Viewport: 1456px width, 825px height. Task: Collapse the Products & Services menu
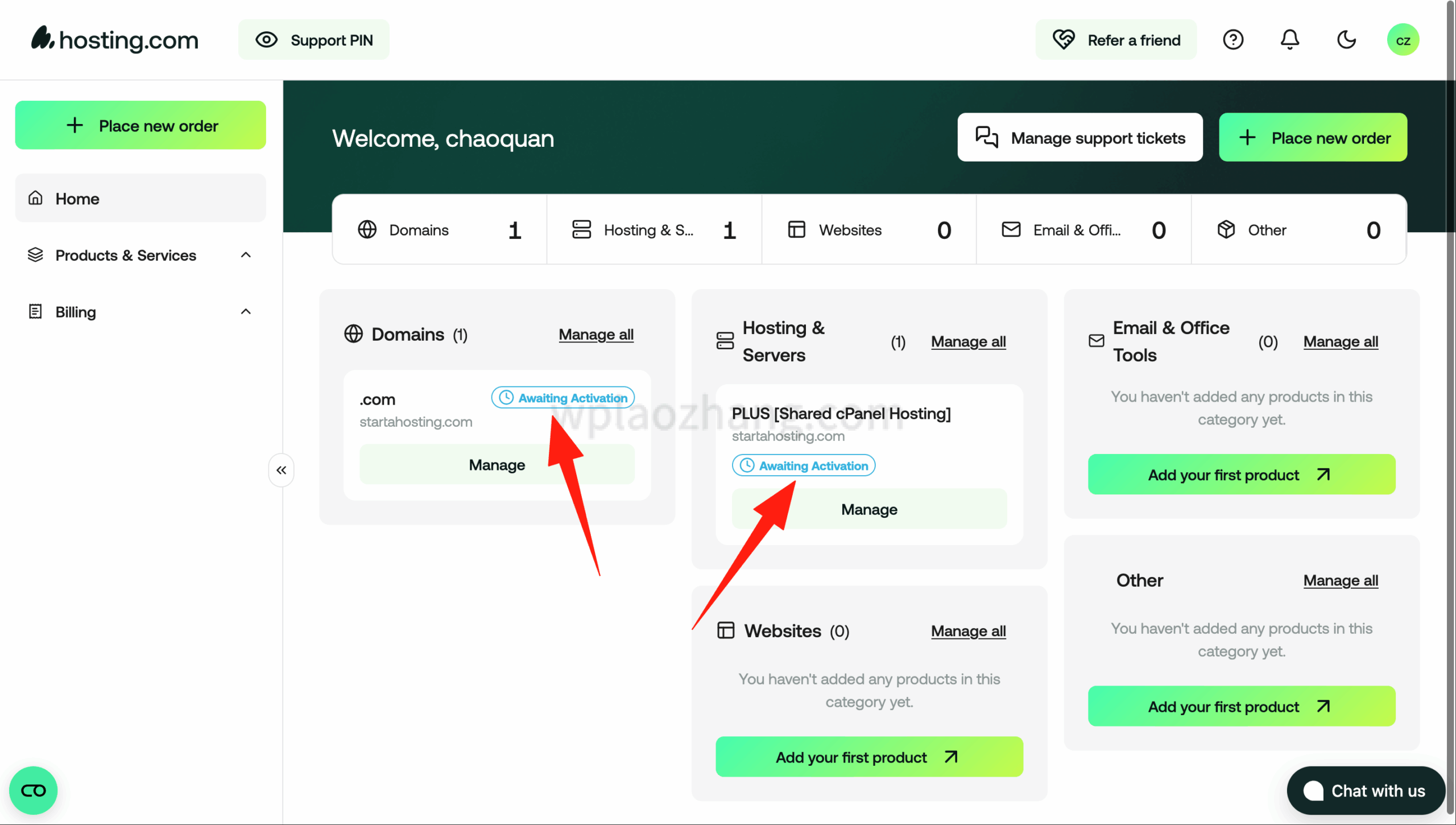pyautogui.click(x=246, y=255)
